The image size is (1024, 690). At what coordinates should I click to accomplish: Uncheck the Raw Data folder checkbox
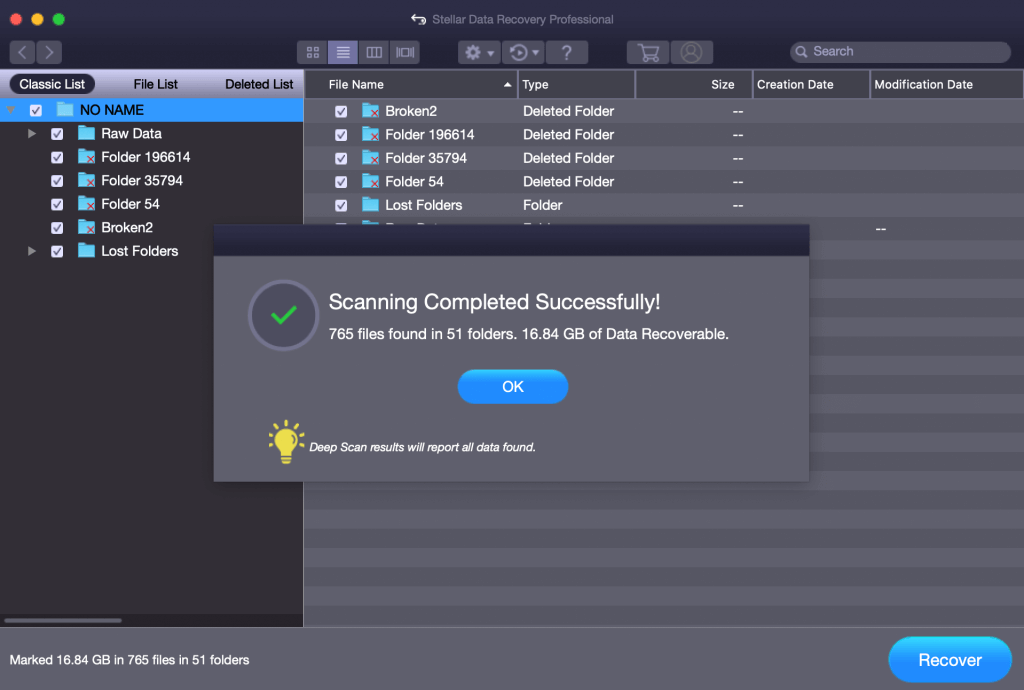(x=57, y=134)
